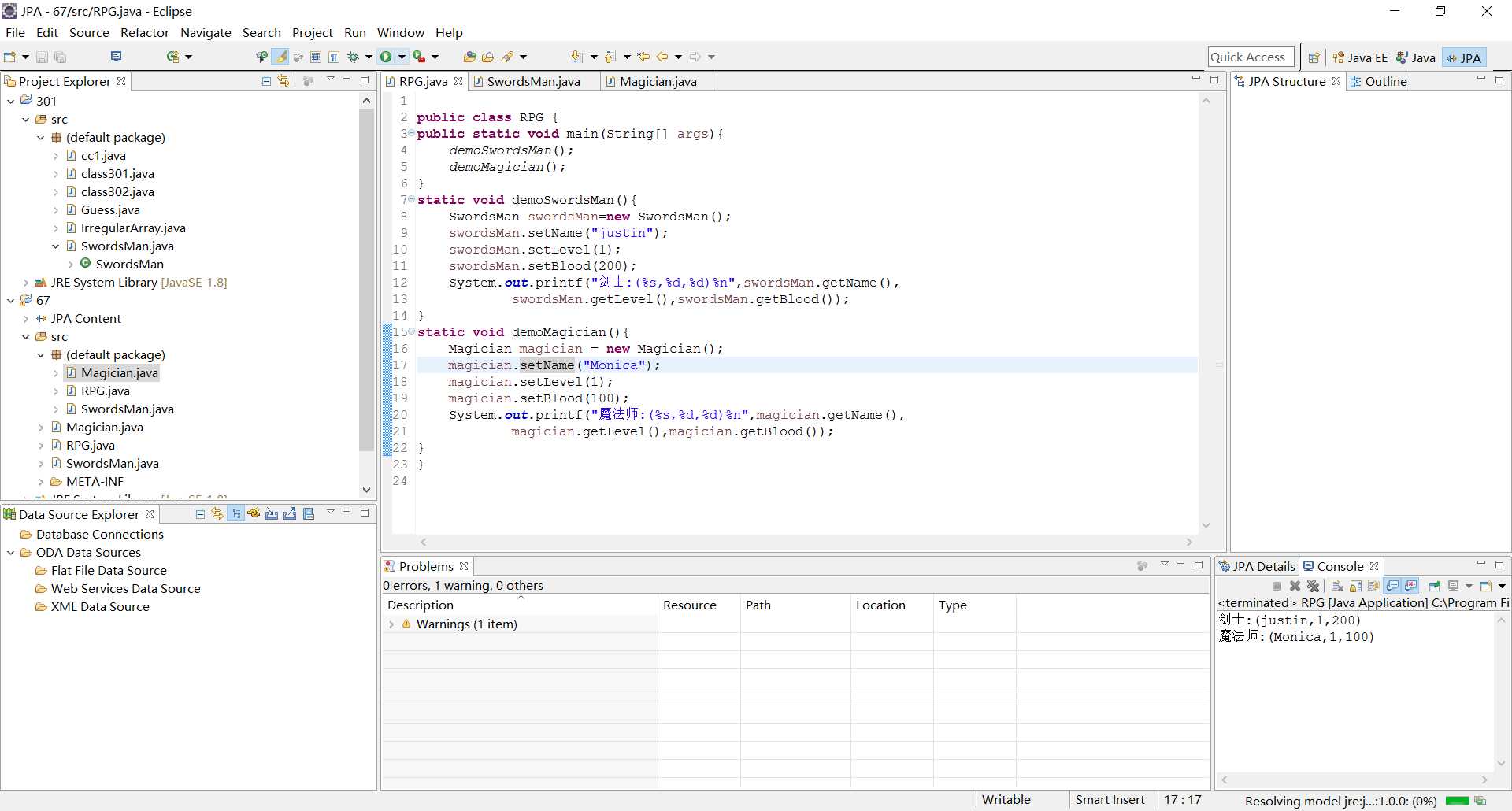Click the Open Type toolbar icon

470,57
